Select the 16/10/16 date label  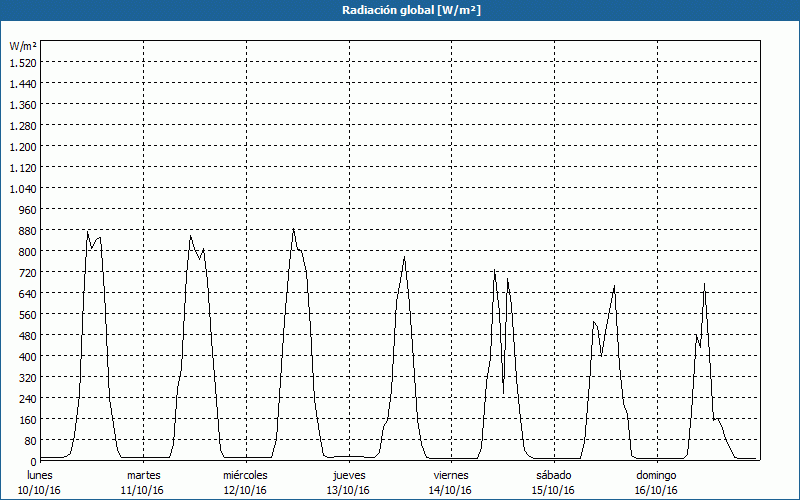pyautogui.click(x=656, y=490)
